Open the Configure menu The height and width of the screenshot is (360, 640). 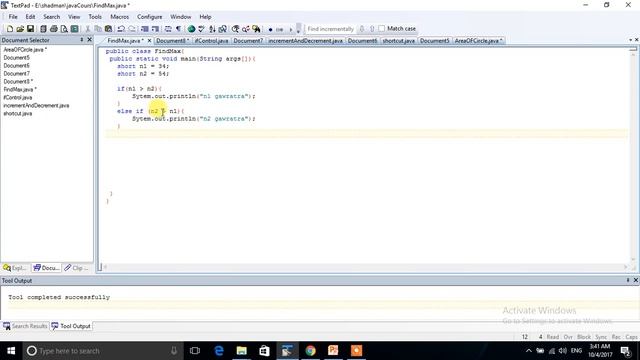(x=149, y=17)
